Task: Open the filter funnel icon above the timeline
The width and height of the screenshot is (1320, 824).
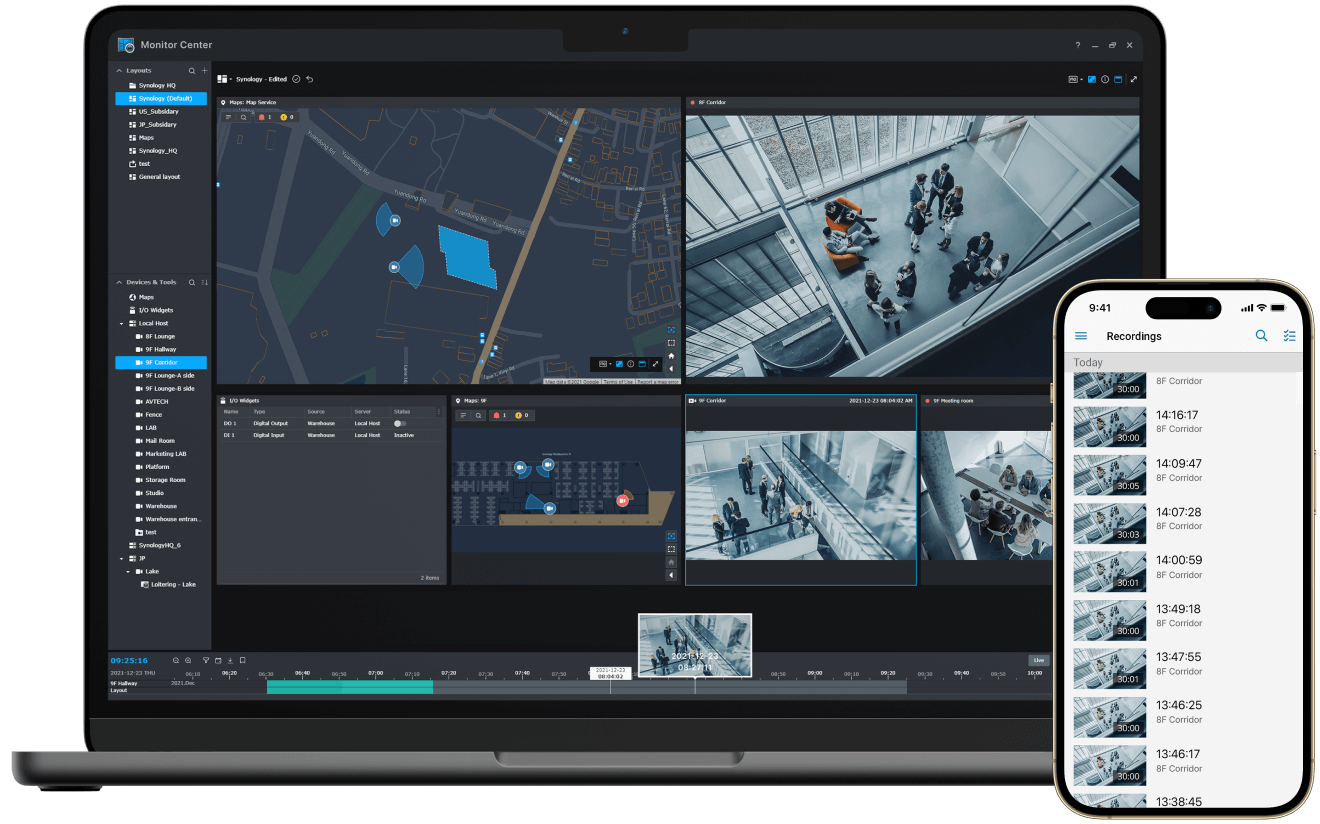Action: 206,661
